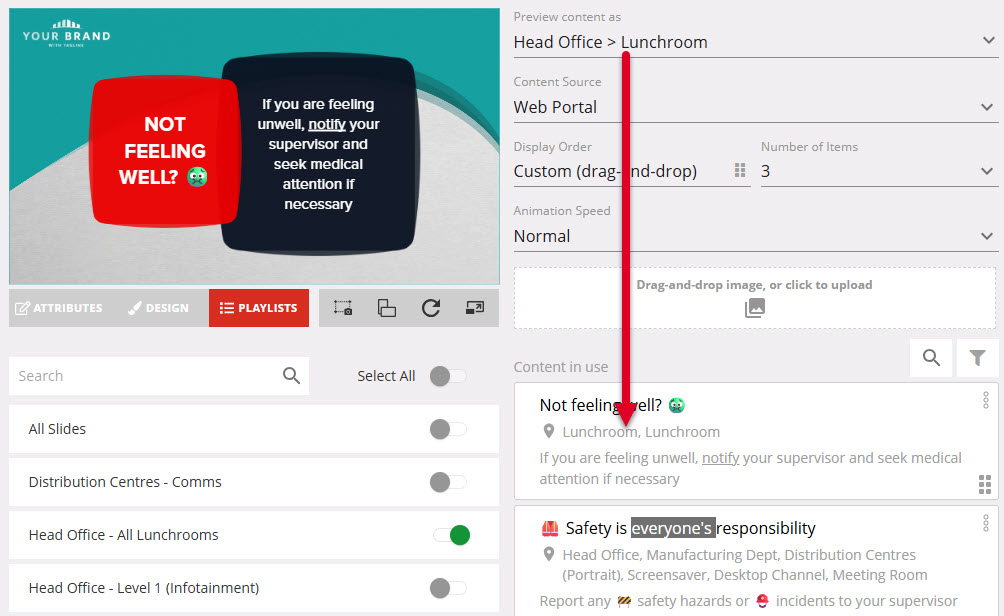Click the selection region settings icon
Viewport: 1004px width, 616px height.
343,308
